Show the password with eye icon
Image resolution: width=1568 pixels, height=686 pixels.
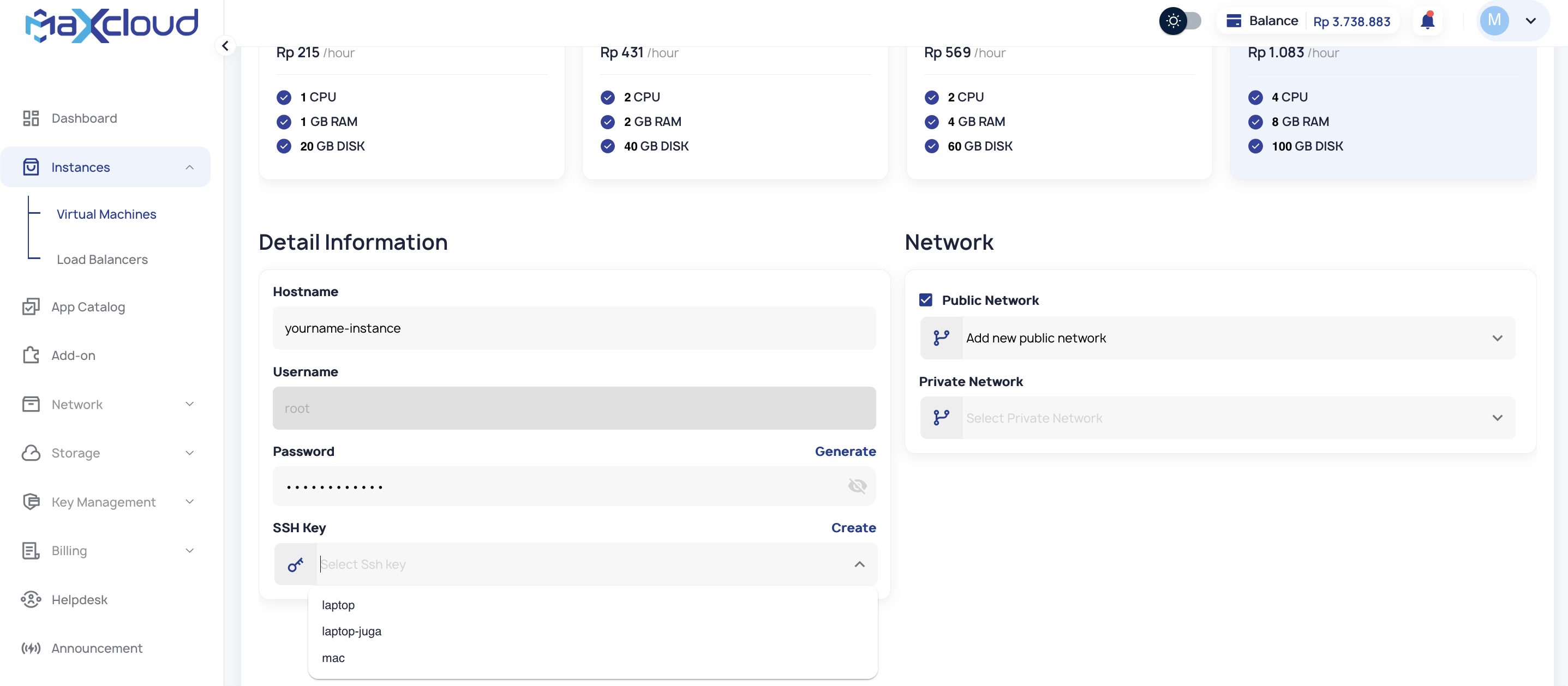pos(857,486)
